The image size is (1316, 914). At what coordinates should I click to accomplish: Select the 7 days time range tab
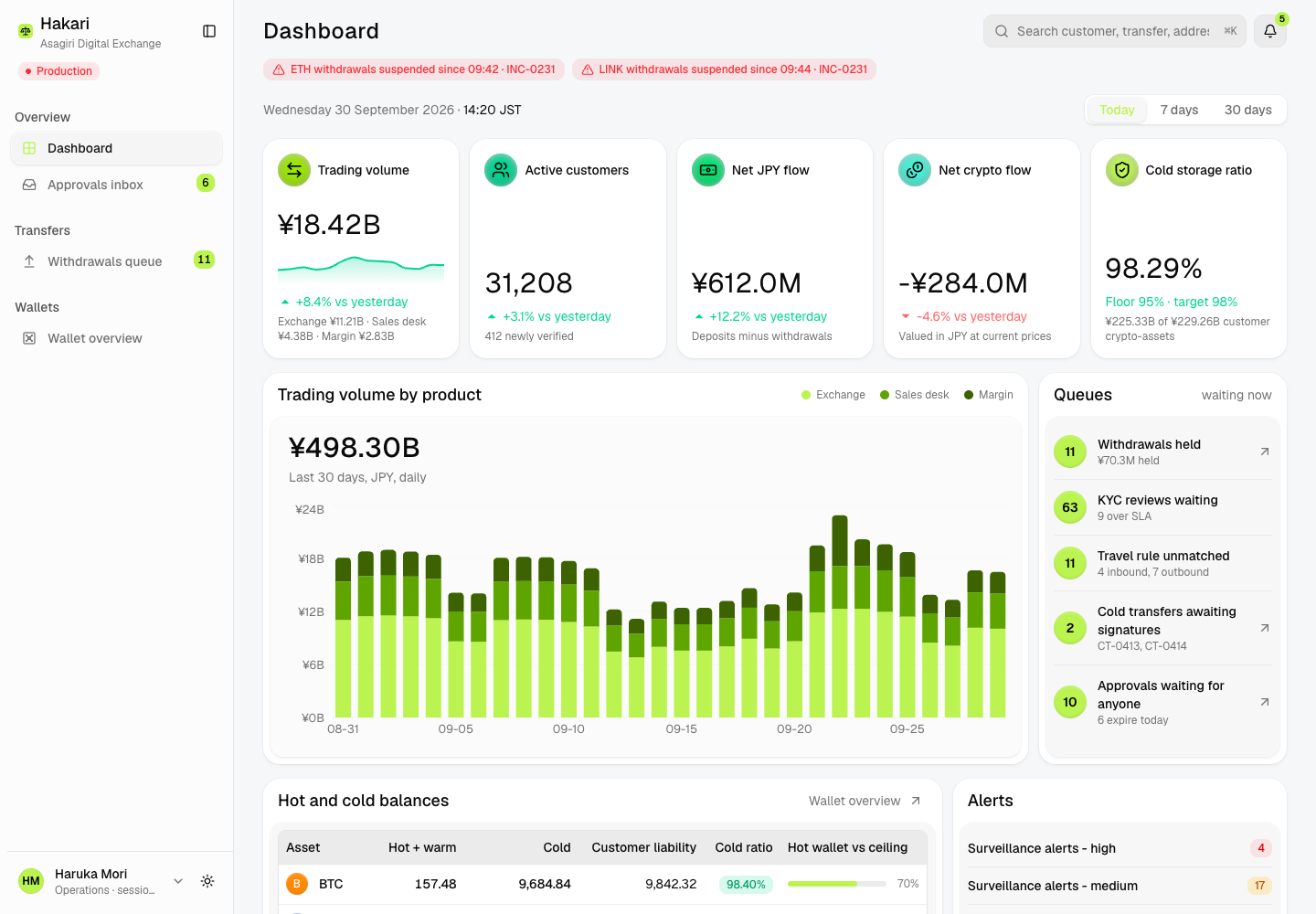(x=1179, y=110)
